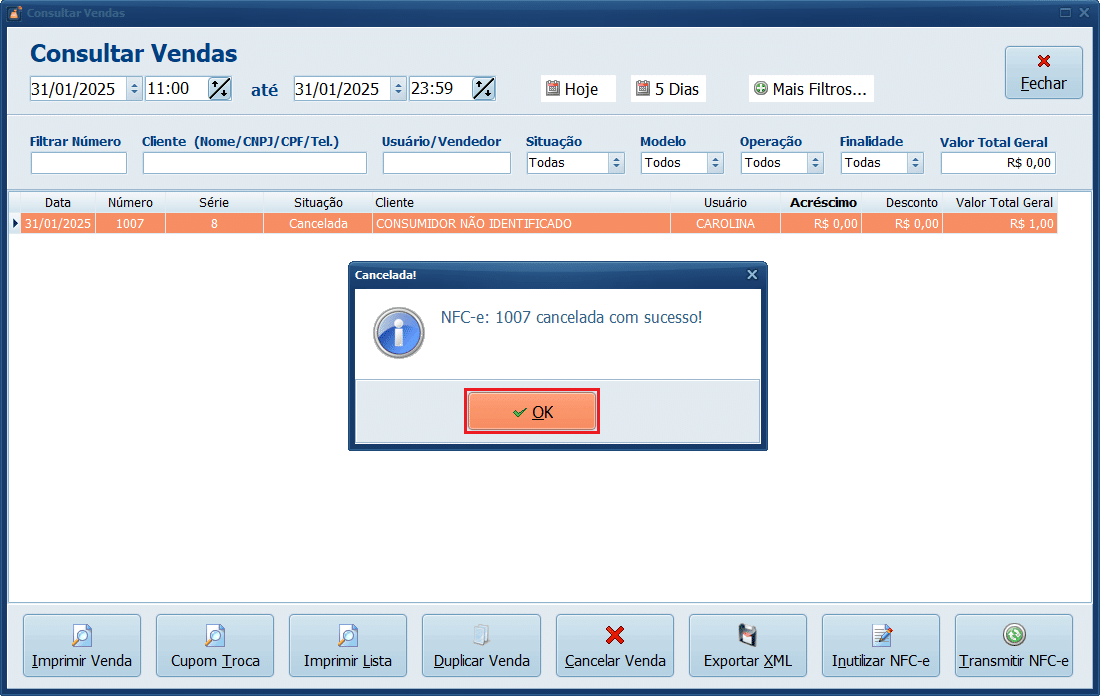This screenshot has height=696, width=1100.
Task: Click the end date spinner arrows
Action: (x=398, y=88)
